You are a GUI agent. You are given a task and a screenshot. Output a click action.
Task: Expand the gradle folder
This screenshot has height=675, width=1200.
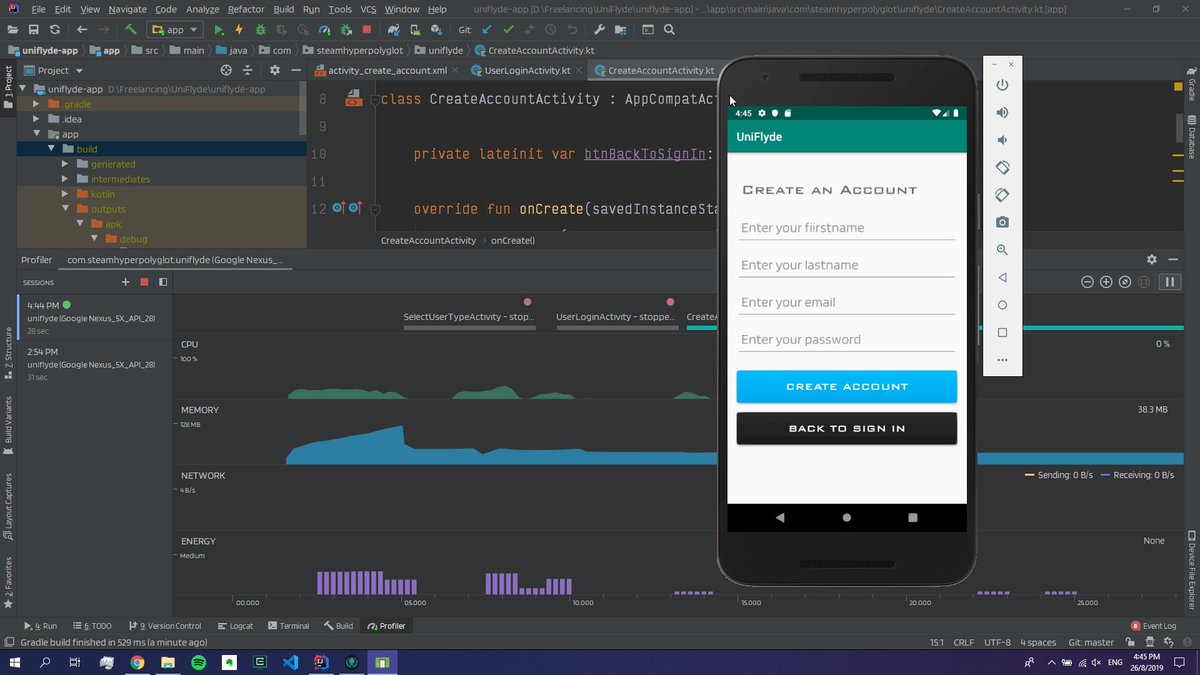[x=37, y=103]
